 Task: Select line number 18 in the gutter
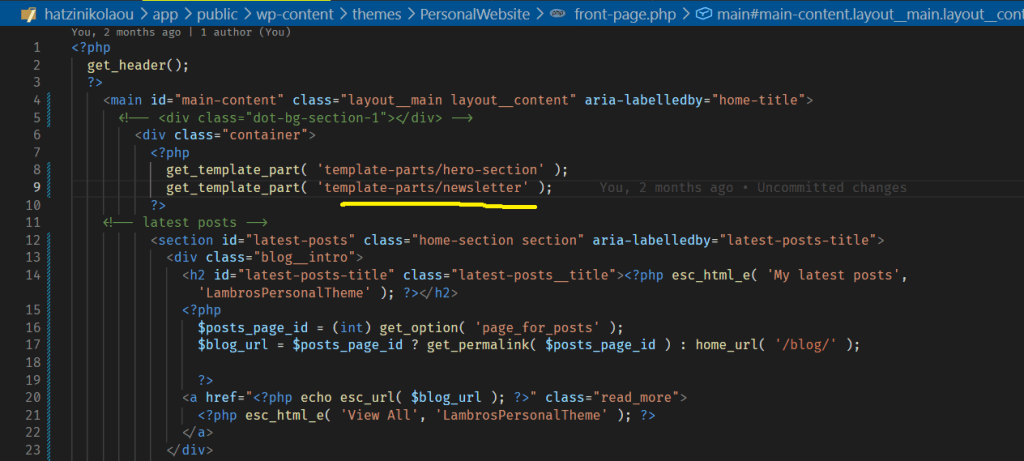[33, 362]
